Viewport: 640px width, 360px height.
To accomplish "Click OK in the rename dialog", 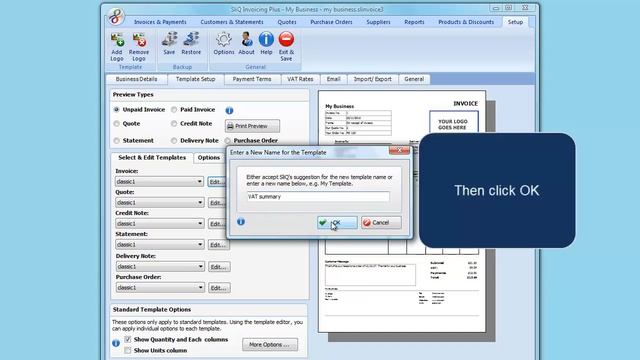I will coord(337,222).
